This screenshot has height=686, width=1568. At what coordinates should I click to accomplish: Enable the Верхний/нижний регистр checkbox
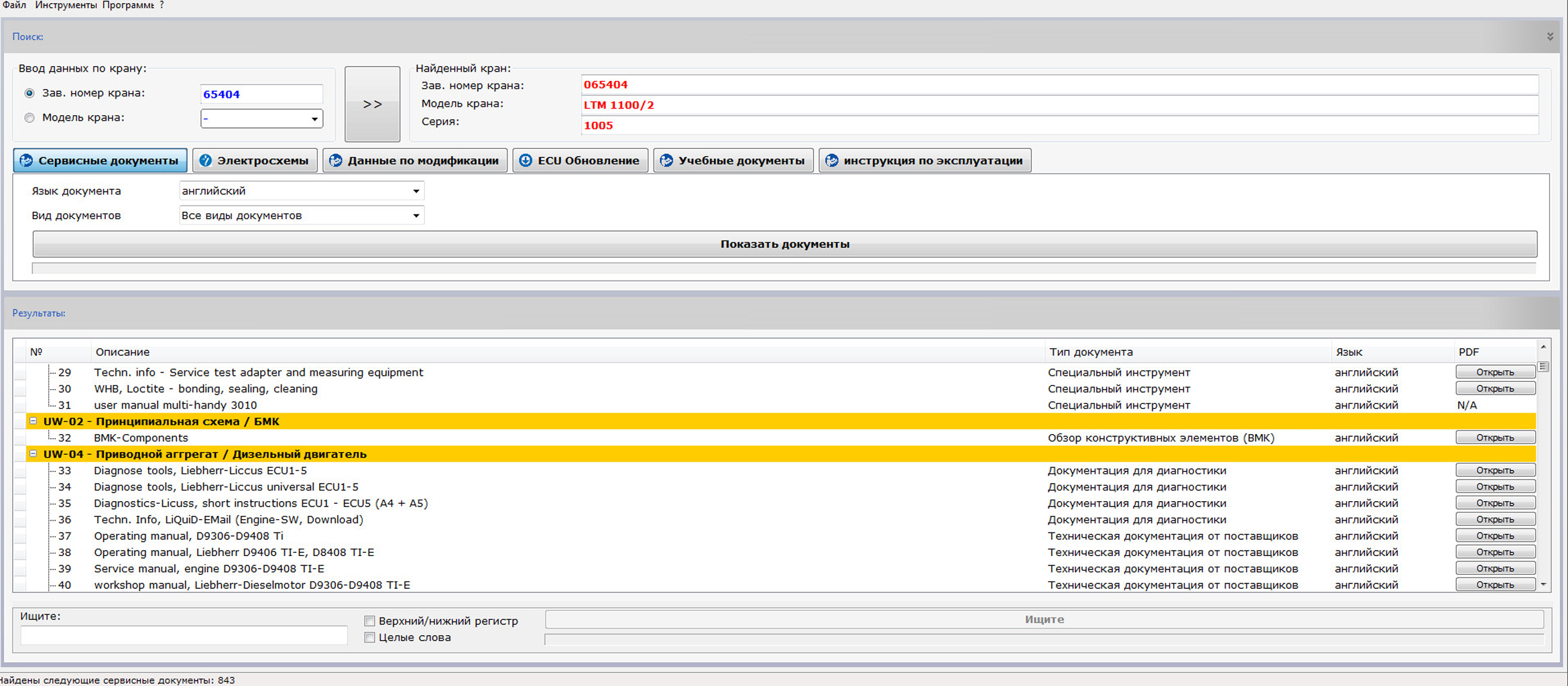[x=369, y=621]
